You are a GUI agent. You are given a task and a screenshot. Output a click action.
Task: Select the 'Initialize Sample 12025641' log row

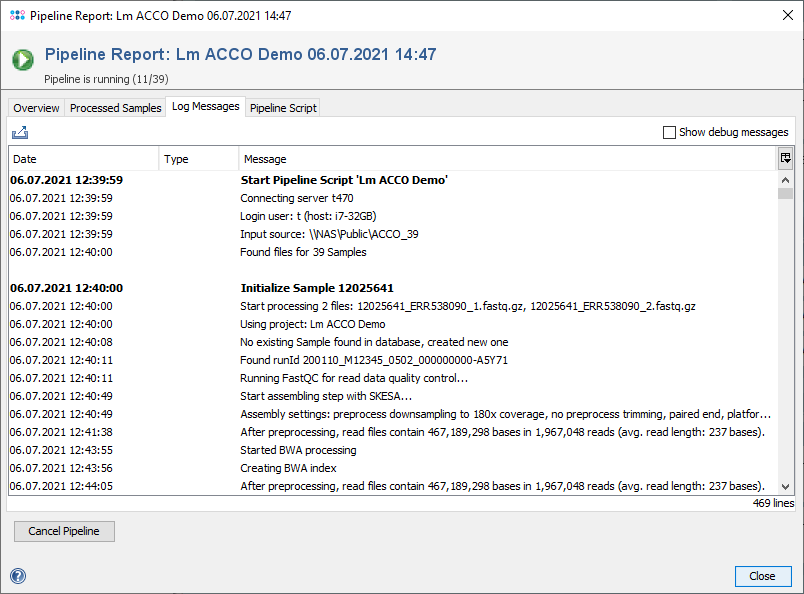(315, 288)
